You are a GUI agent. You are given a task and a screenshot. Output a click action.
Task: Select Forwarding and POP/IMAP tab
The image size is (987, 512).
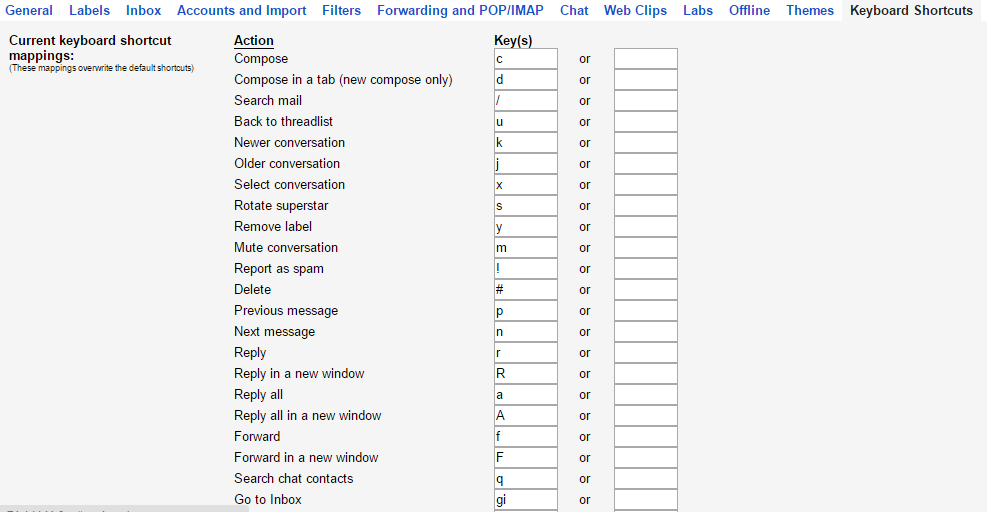click(460, 11)
